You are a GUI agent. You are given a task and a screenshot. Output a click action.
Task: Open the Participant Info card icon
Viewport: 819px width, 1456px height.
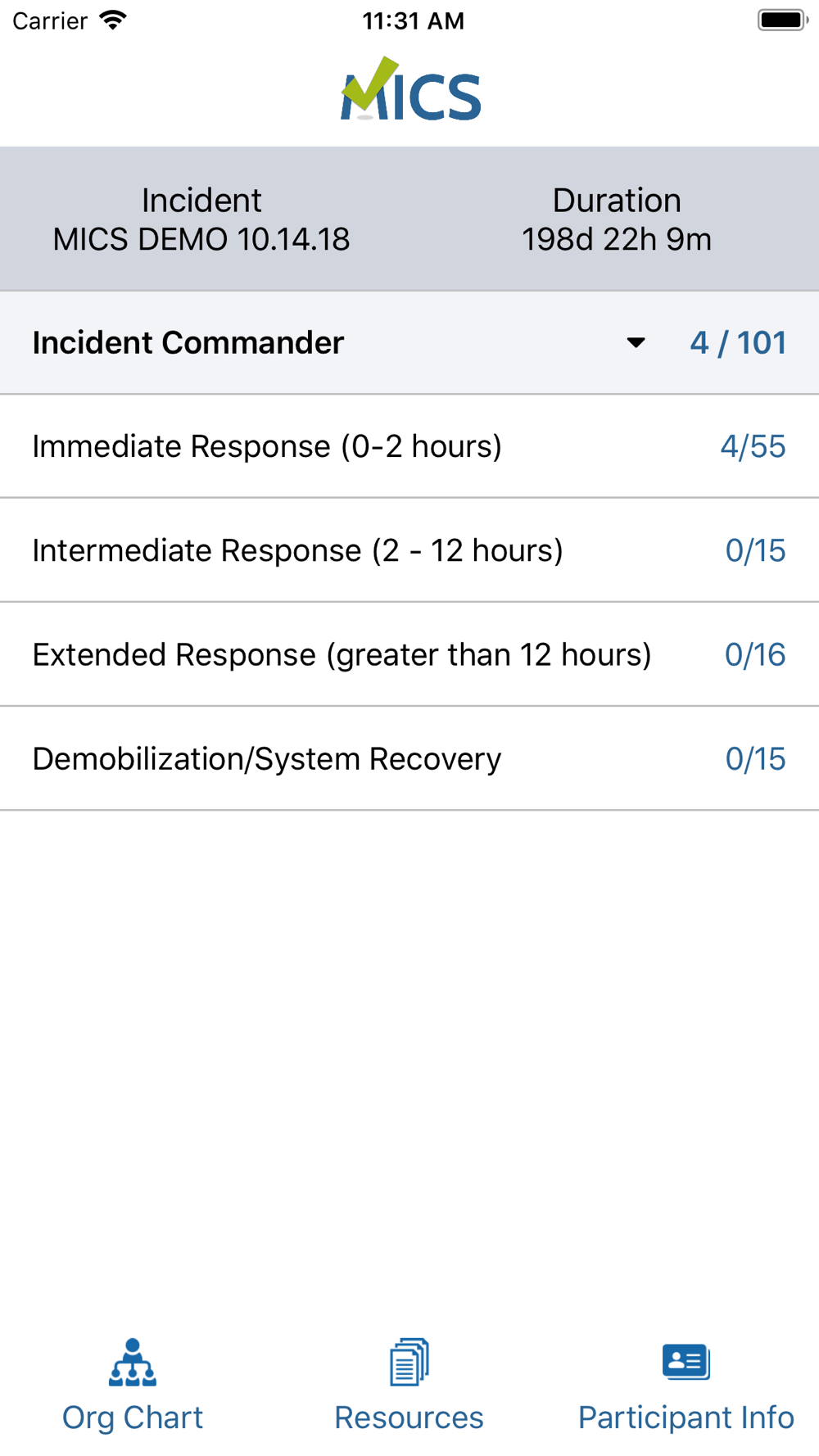click(686, 1362)
